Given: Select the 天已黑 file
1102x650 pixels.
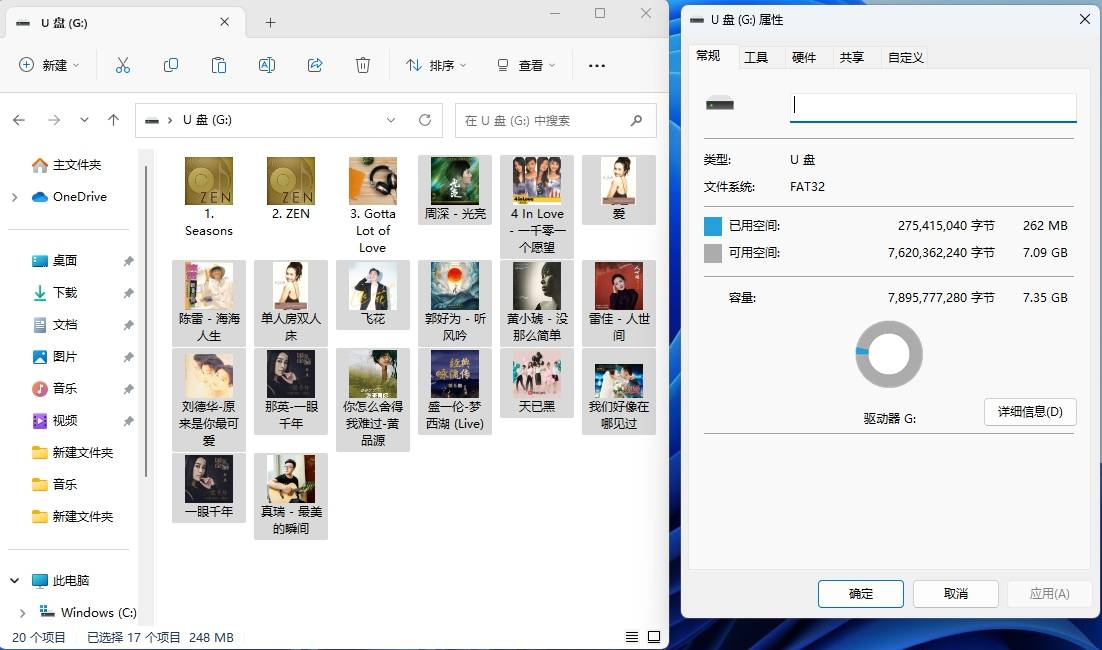Looking at the screenshot, I should (537, 383).
